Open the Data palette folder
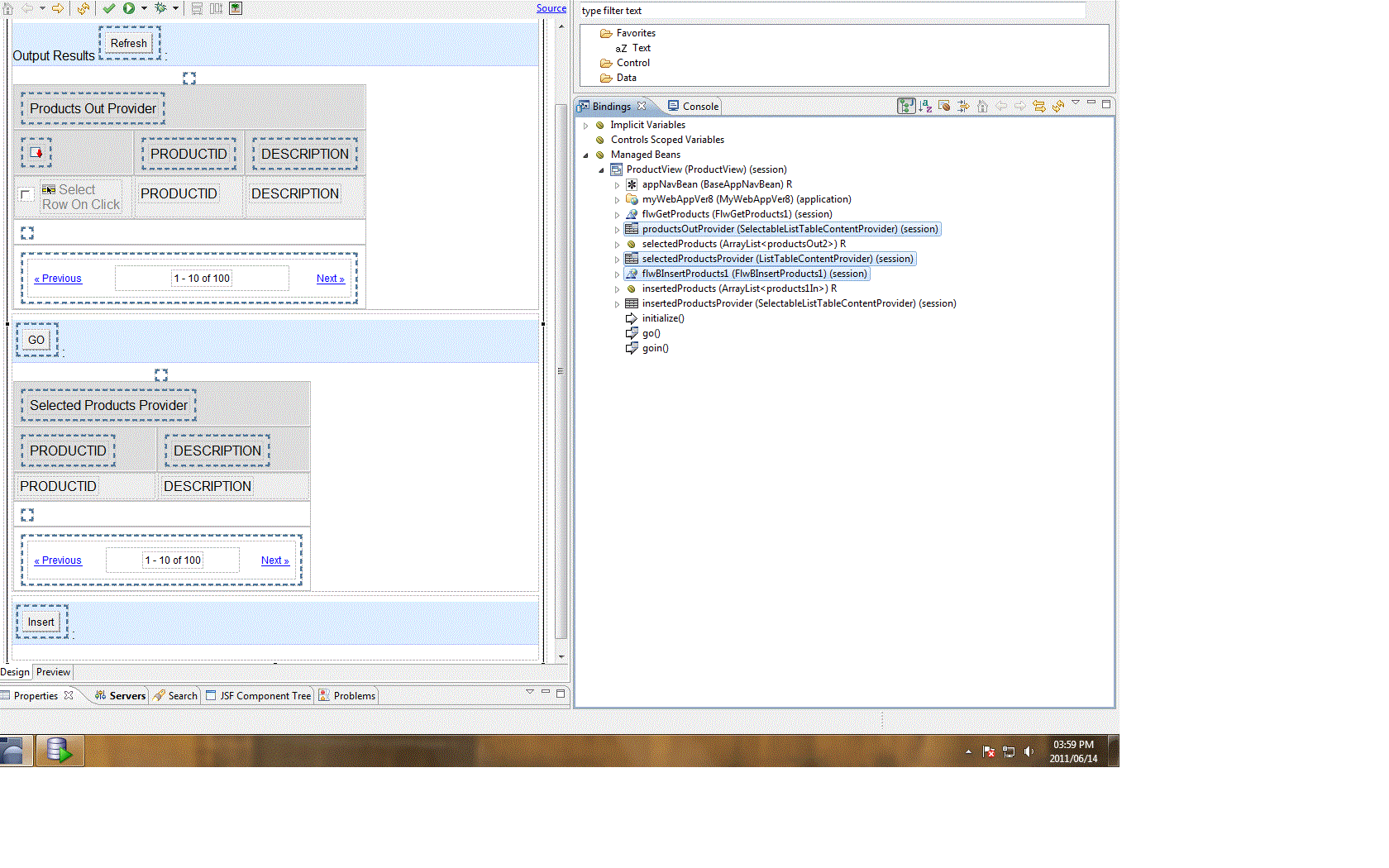1389x868 pixels. tap(626, 78)
